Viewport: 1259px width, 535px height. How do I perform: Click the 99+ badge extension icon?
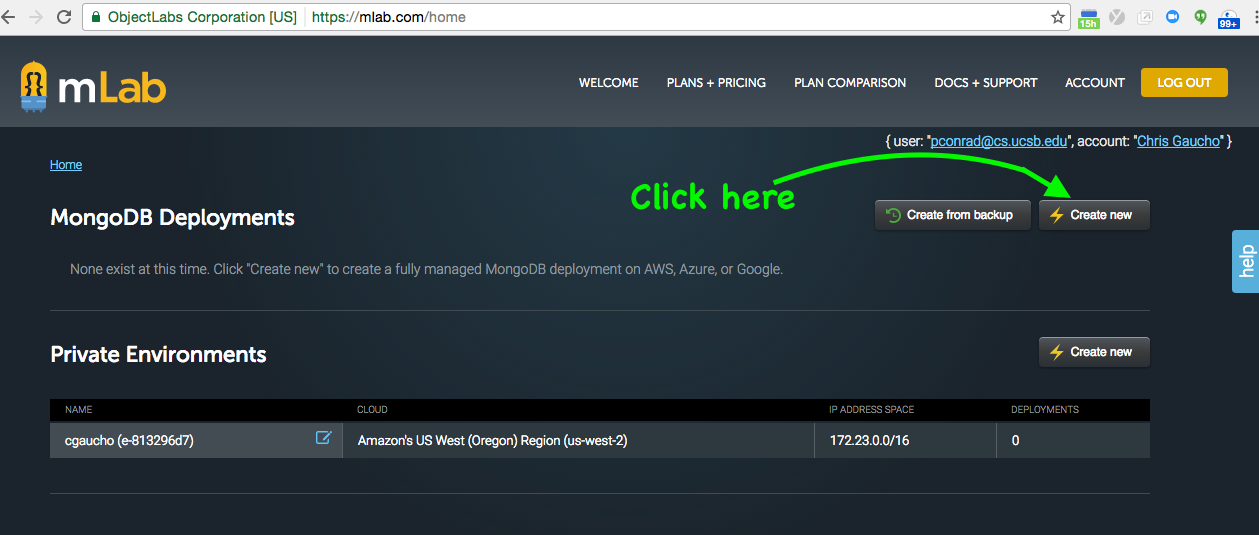(x=1229, y=18)
